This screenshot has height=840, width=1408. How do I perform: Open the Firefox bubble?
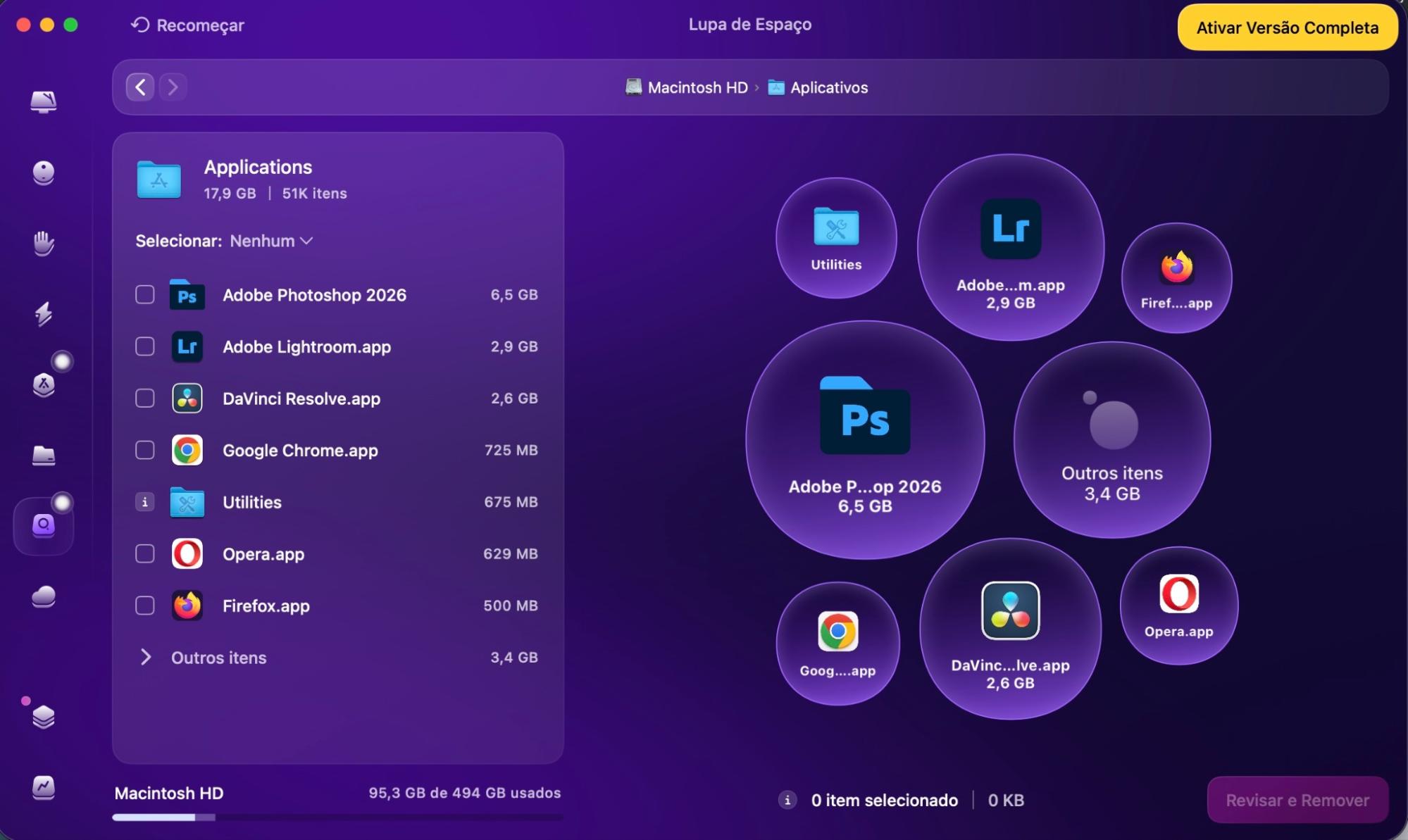coord(1176,277)
